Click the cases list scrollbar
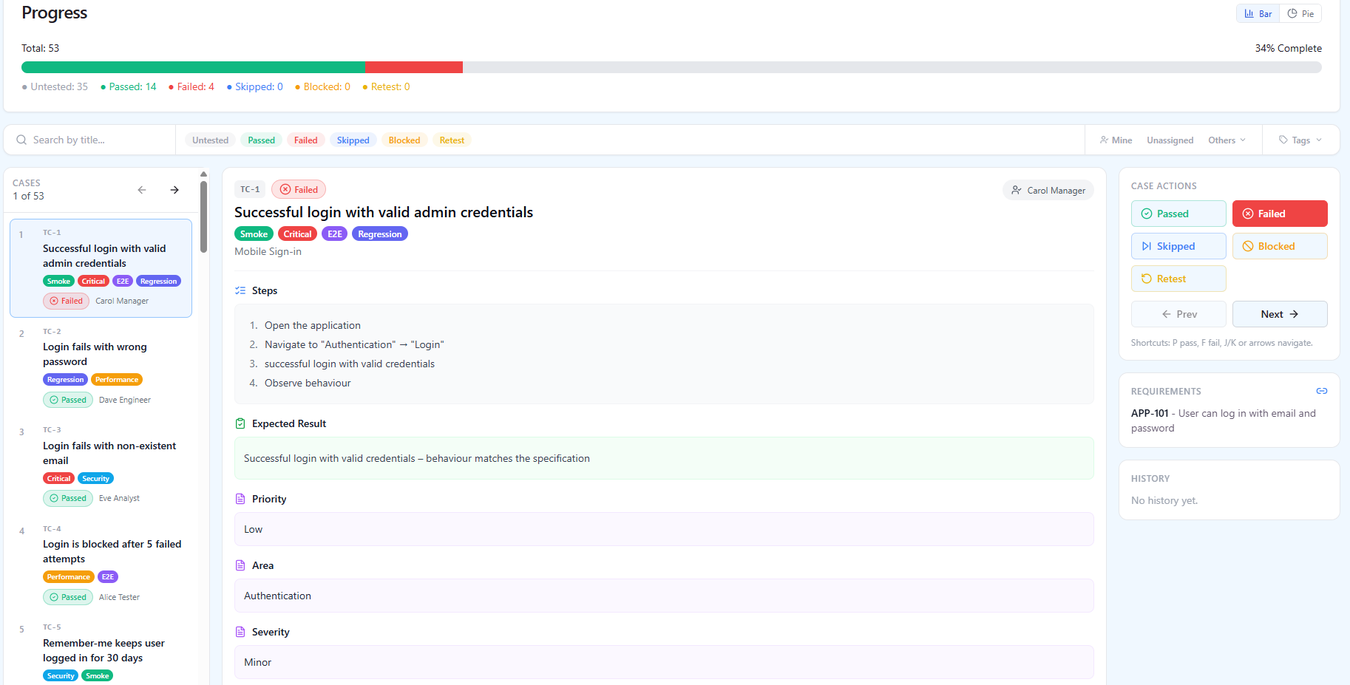This screenshot has height=685, width=1350. 204,215
